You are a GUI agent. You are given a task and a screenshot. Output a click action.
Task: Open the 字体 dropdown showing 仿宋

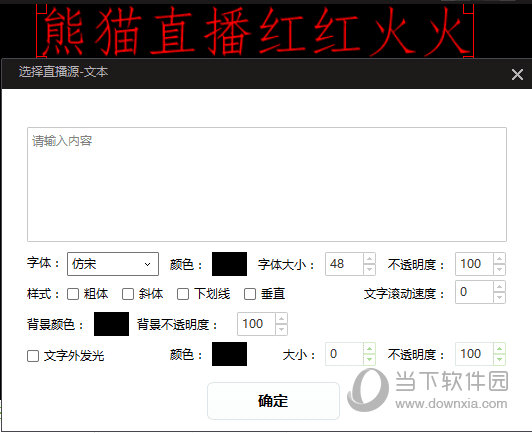tap(113, 264)
